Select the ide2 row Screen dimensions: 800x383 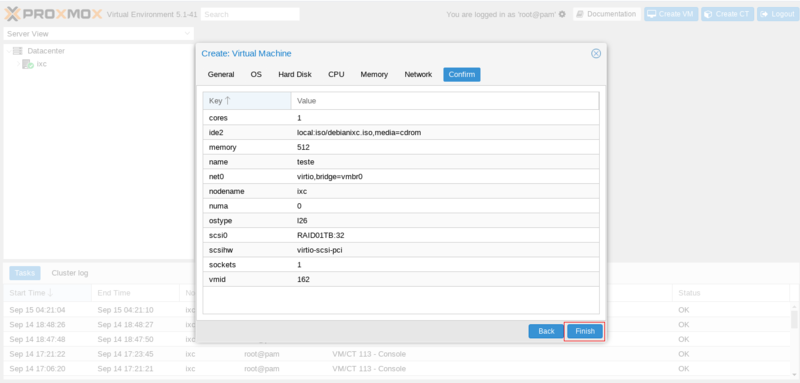pyautogui.click(x=401, y=133)
